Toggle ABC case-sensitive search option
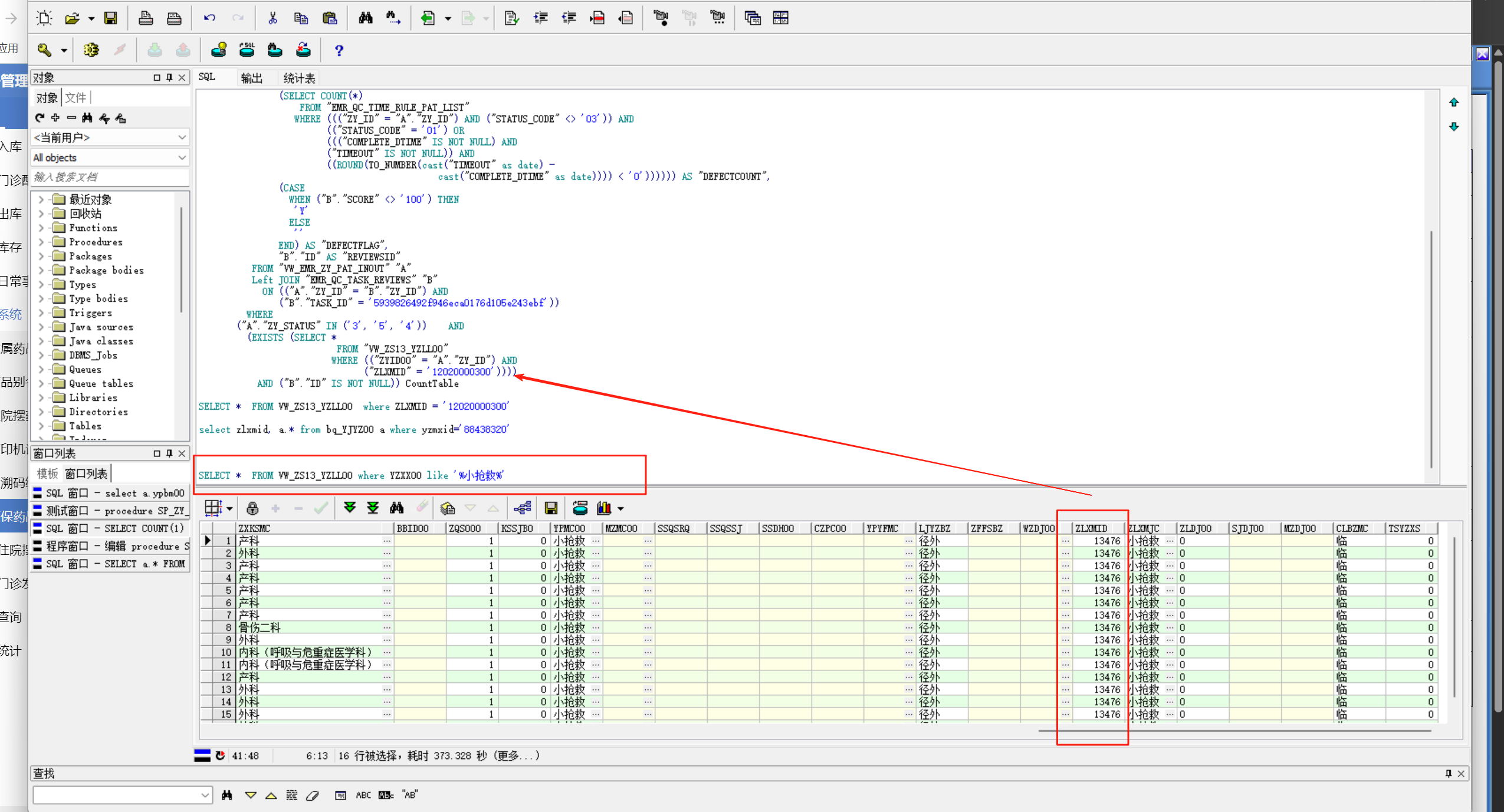 tap(363, 795)
